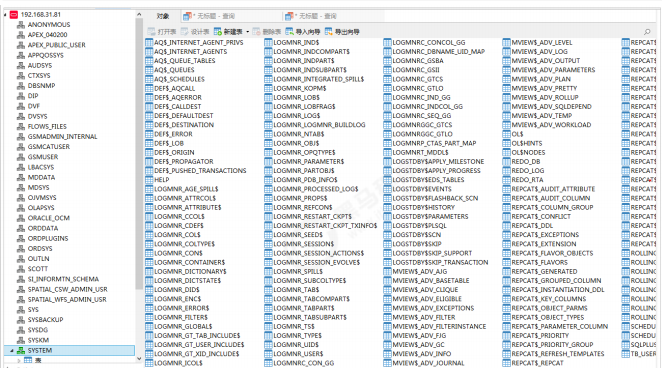Select the 192.168.31.81 connection icon
662x368 pixels.
(x=14, y=14)
